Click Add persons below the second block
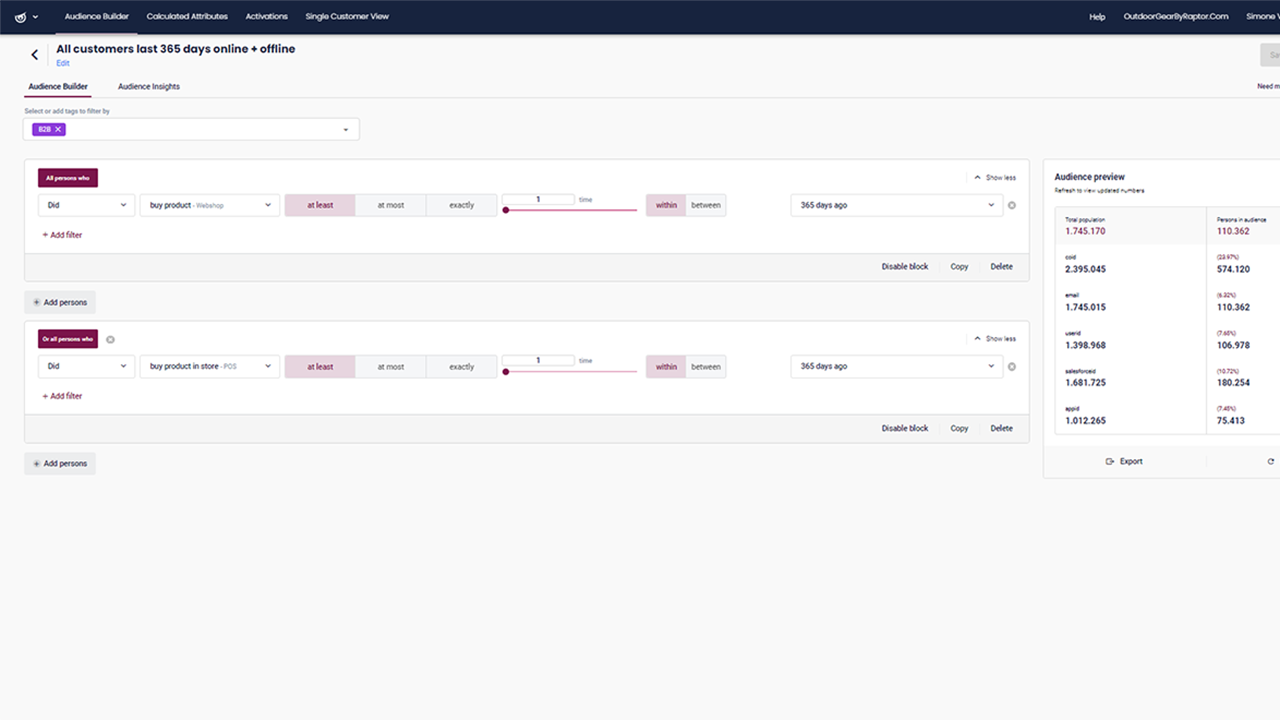This screenshot has width=1280, height=720. pyautogui.click(x=60, y=464)
